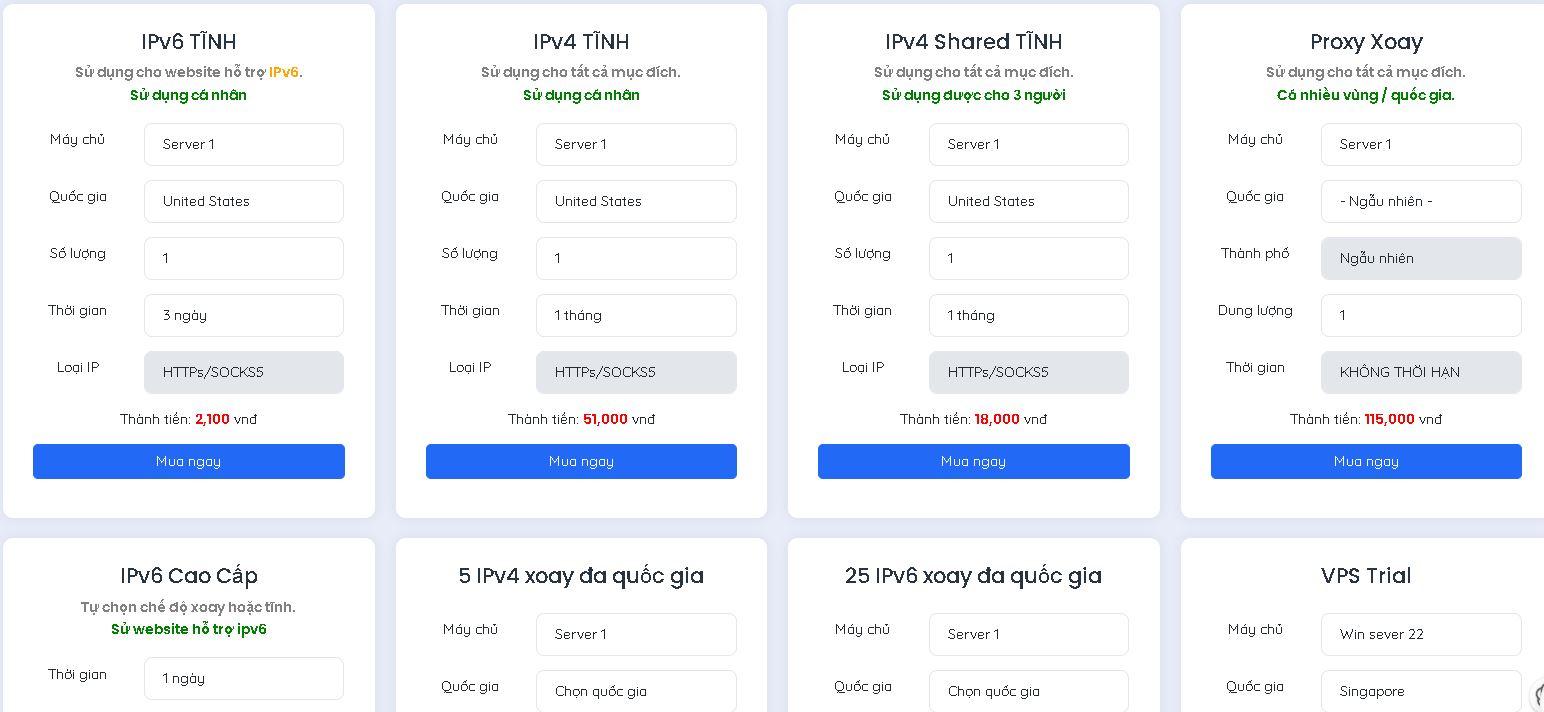
Task: Open Thời gian '1 ngày' in IPv6 Cao Cấp
Action: tap(243, 678)
